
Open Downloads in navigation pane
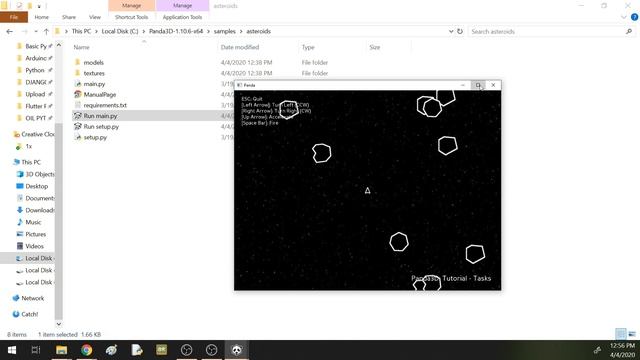pos(36,210)
